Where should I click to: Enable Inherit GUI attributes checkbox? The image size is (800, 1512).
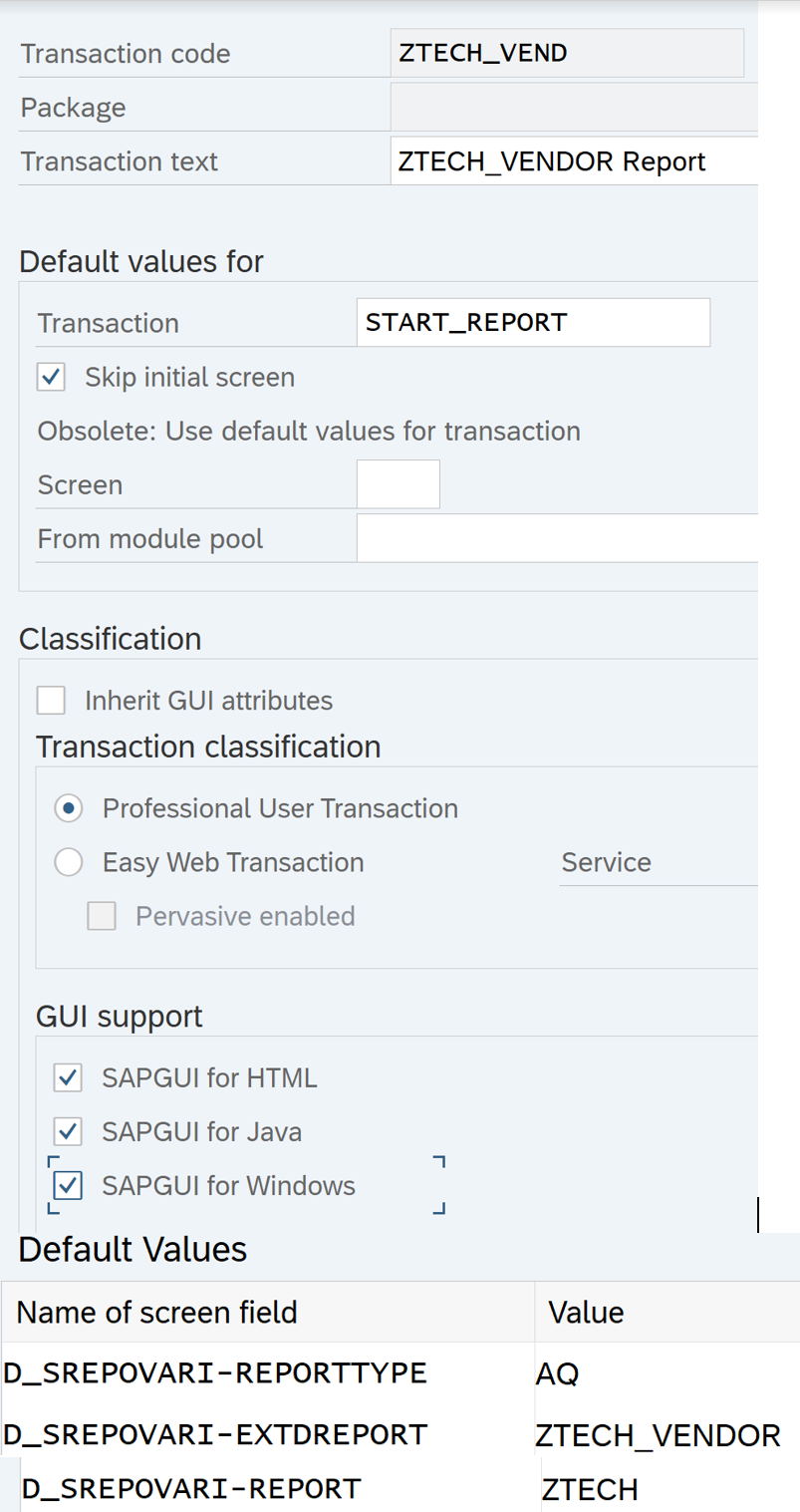point(51,701)
